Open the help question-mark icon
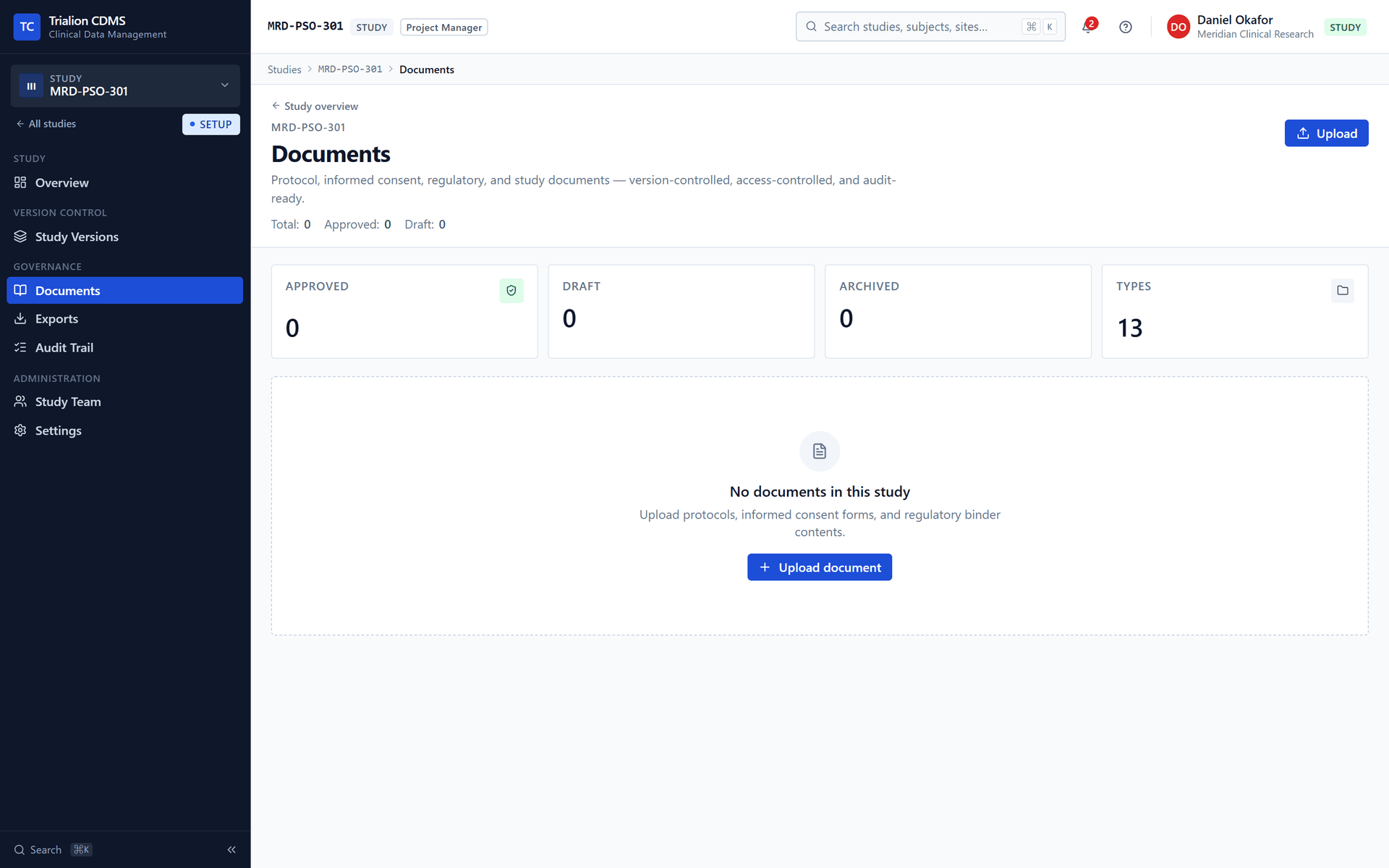This screenshot has width=1389, height=868. coord(1125,27)
